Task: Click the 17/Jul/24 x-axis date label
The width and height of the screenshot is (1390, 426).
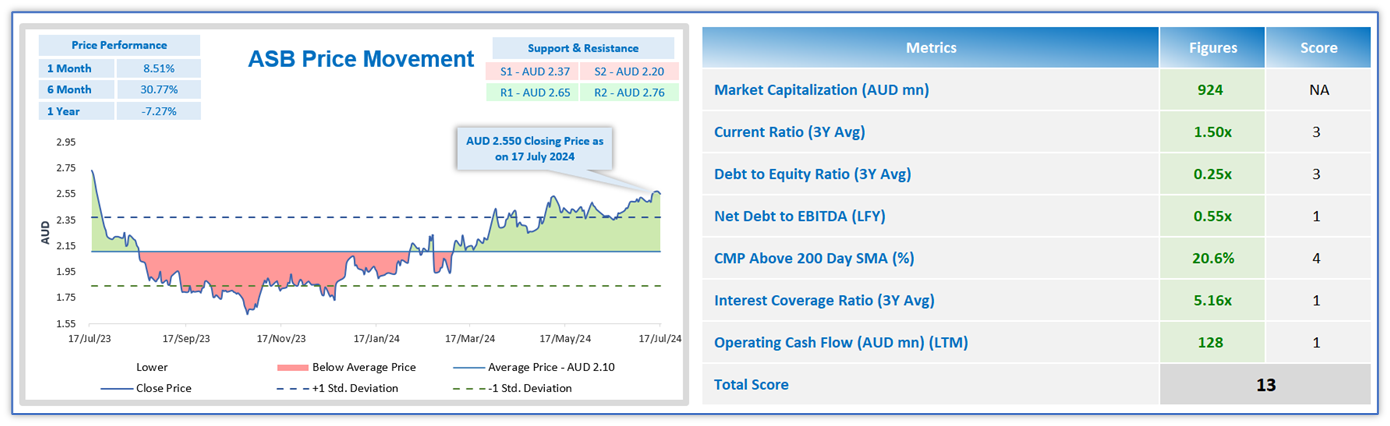Action: 661,339
